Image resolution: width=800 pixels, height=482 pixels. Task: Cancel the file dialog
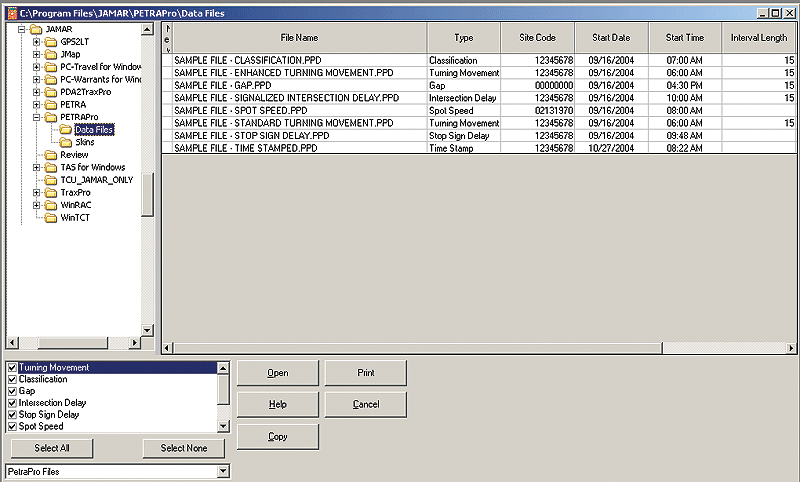366,404
